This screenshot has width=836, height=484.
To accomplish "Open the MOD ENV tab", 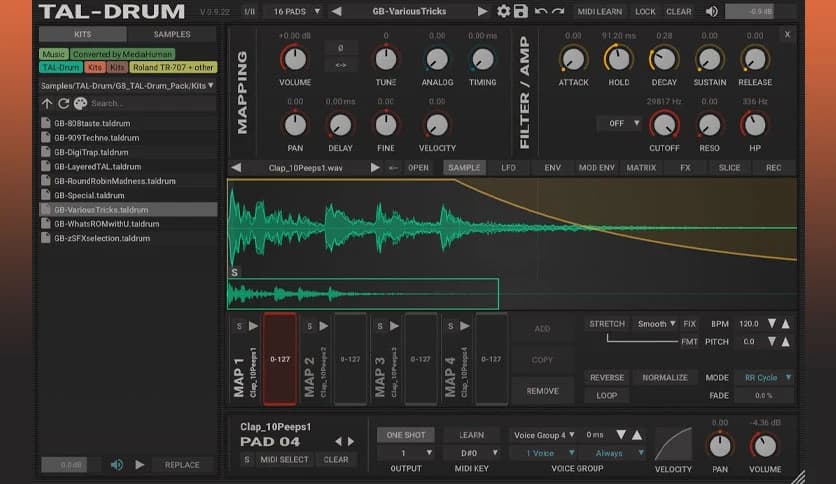I will 597,168.
